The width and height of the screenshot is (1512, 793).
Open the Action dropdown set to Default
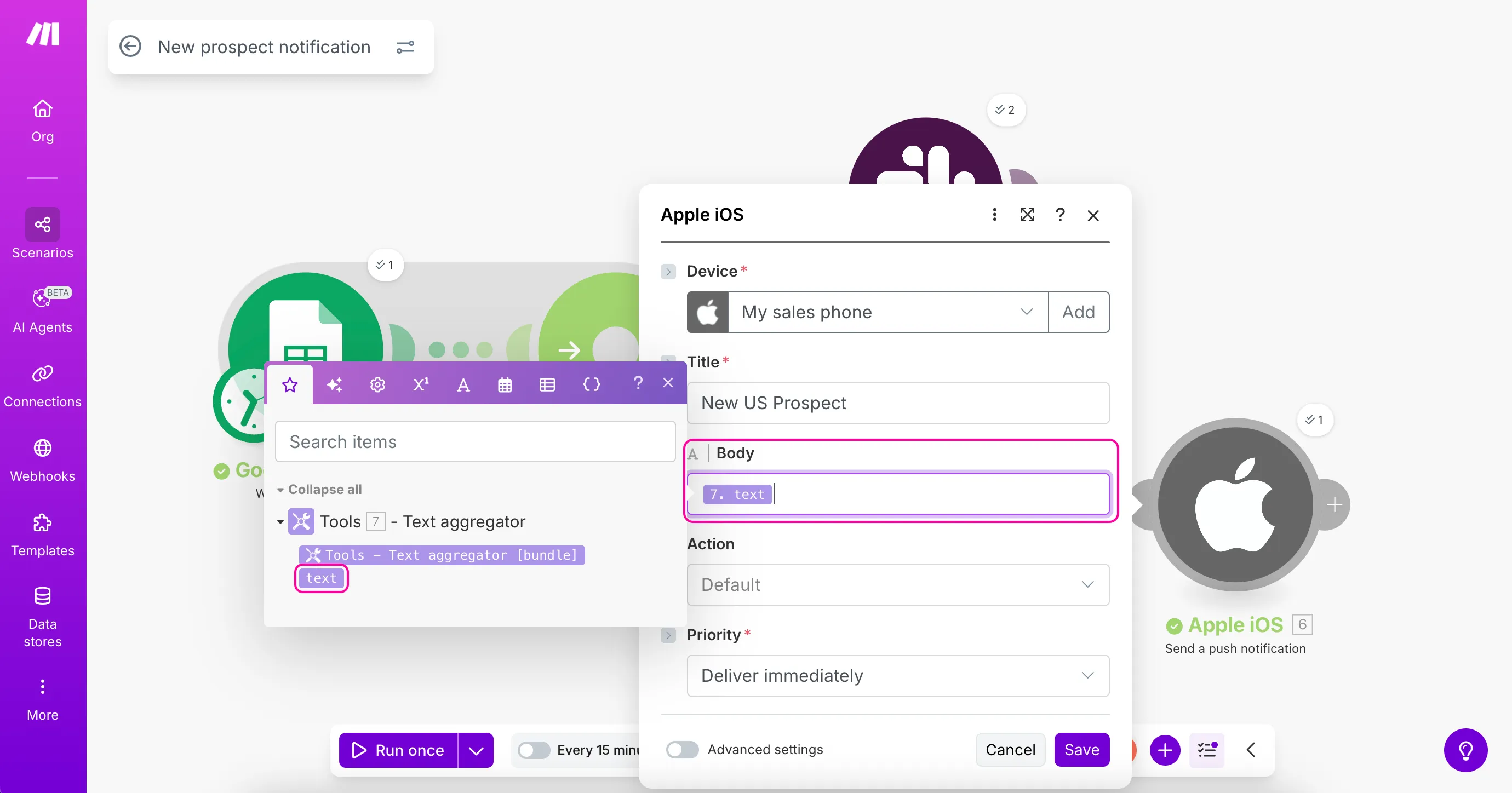pos(898,585)
